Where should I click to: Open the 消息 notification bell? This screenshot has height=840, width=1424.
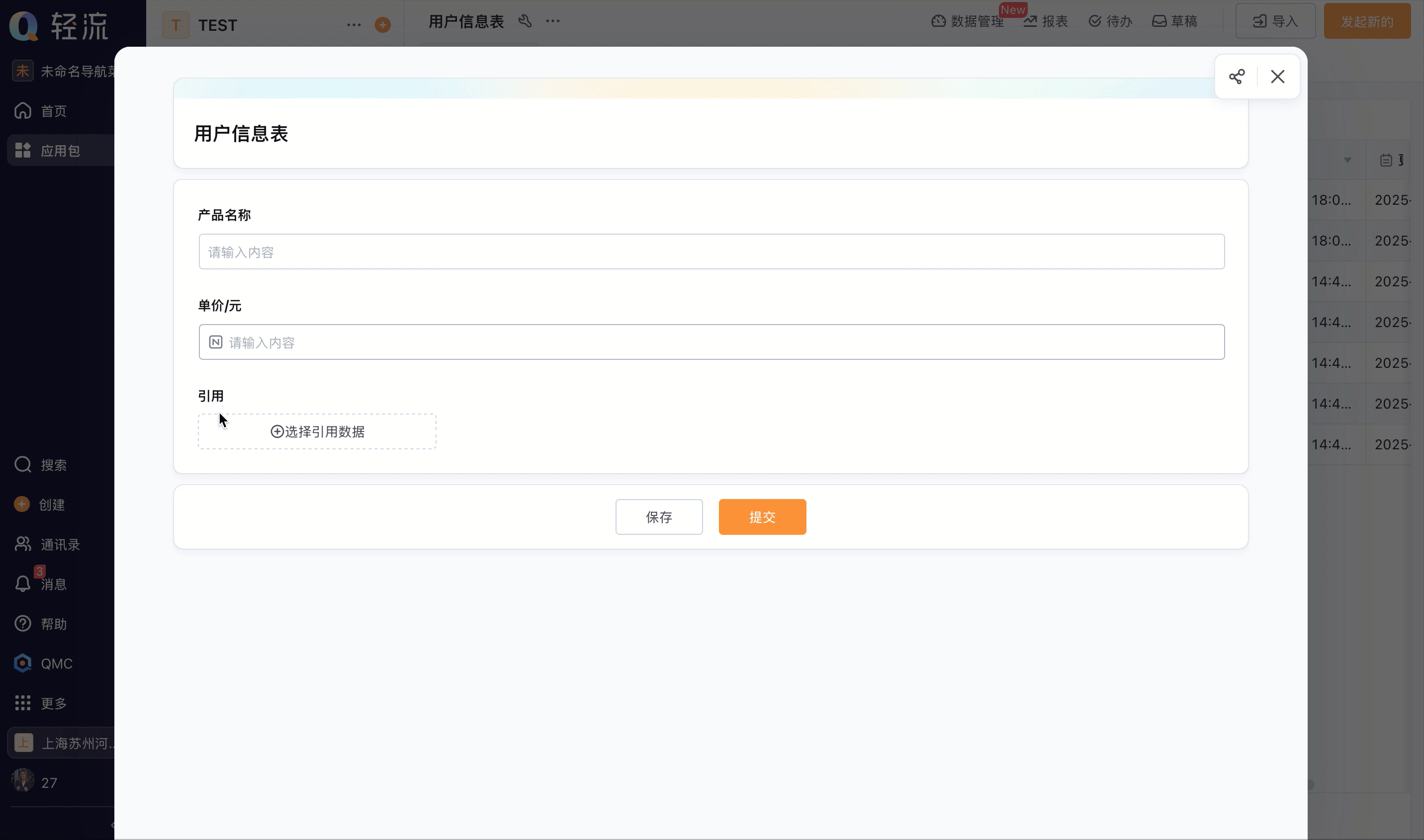[23, 584]
